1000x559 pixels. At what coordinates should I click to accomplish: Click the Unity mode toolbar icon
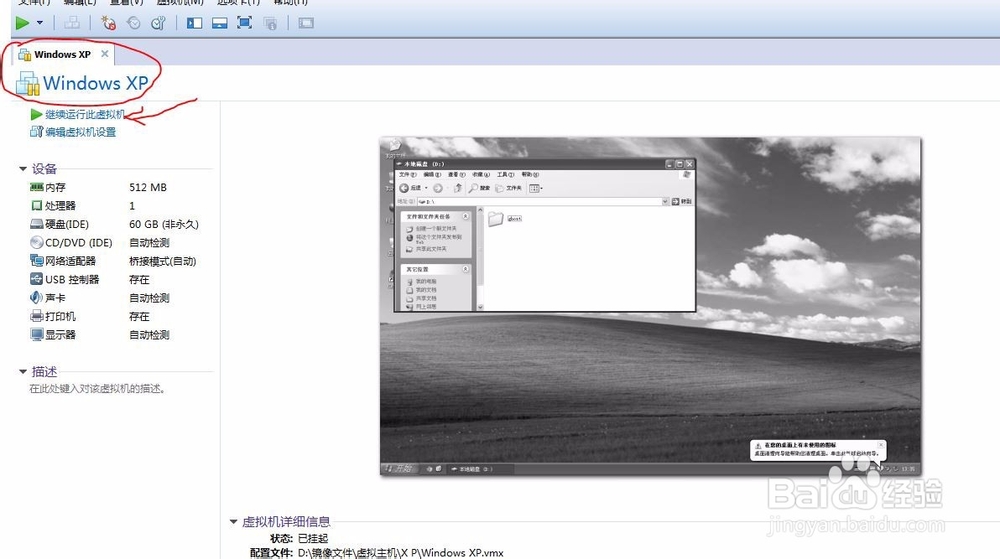click(270, 23)
